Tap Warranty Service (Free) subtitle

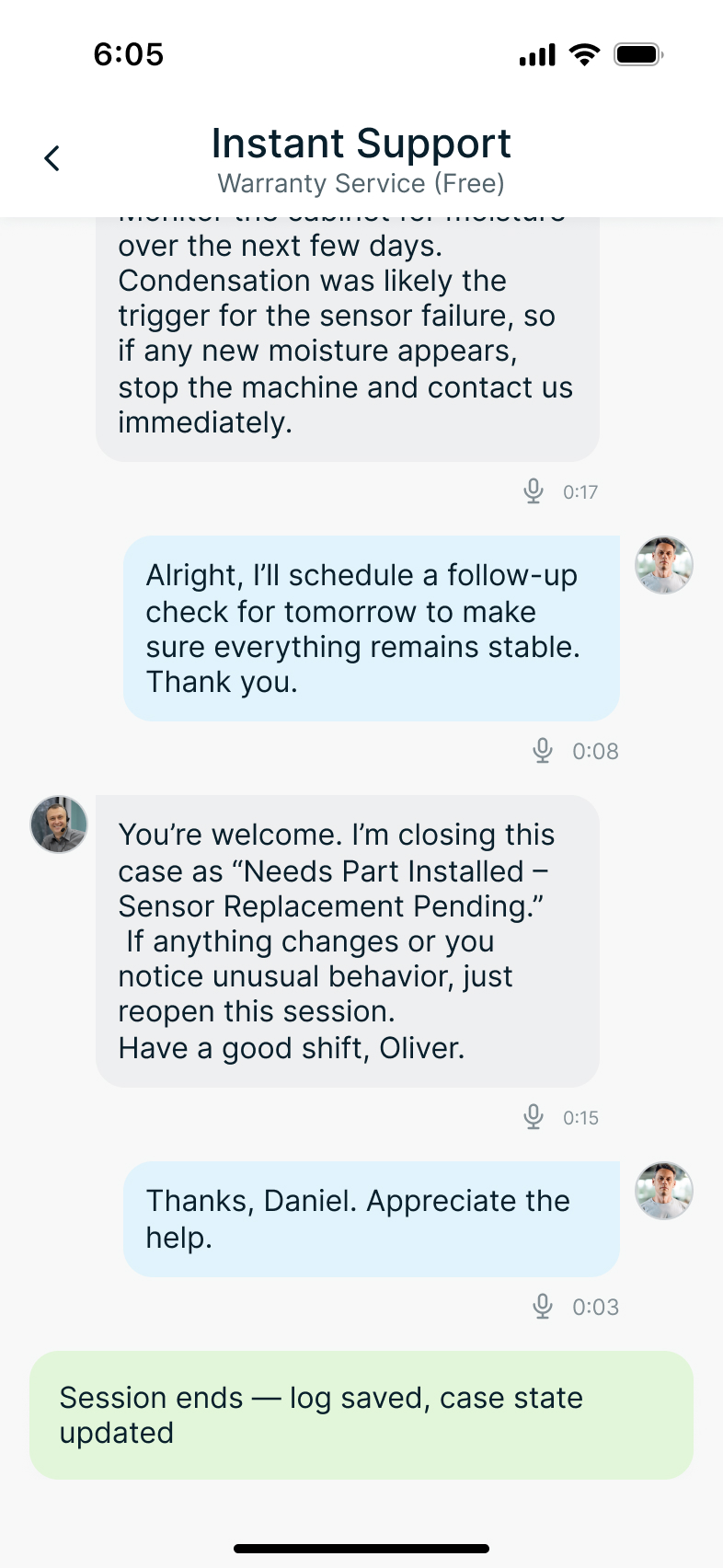point(361,183)
